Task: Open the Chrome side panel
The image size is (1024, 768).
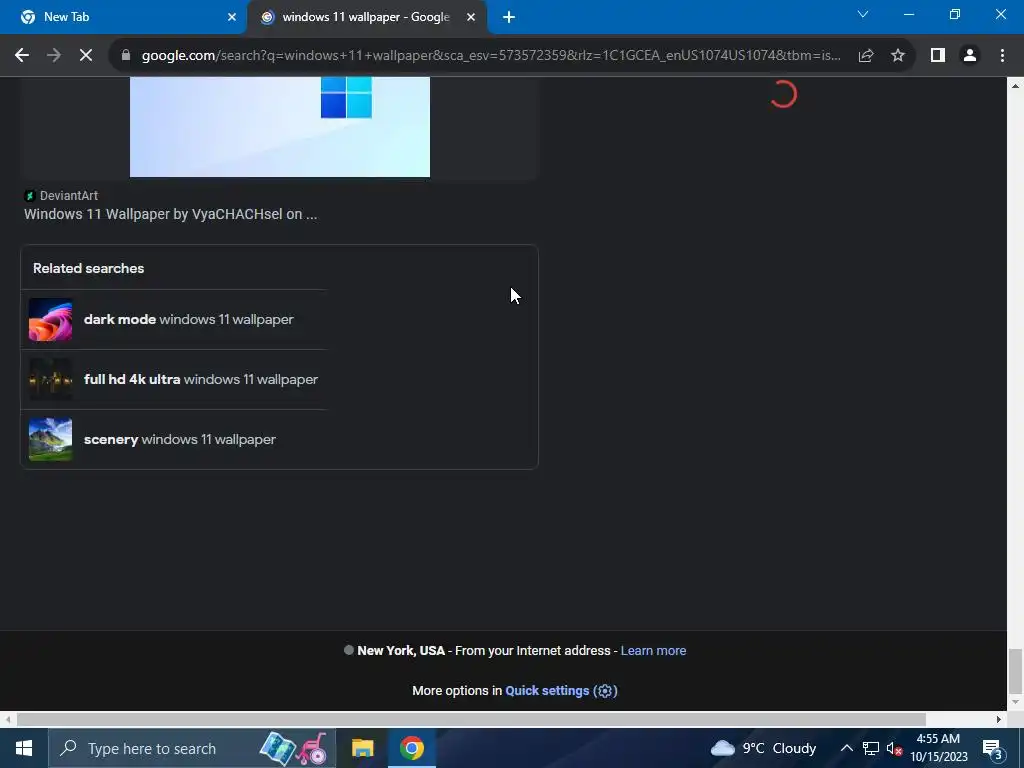Action: [x=938, y=56]
